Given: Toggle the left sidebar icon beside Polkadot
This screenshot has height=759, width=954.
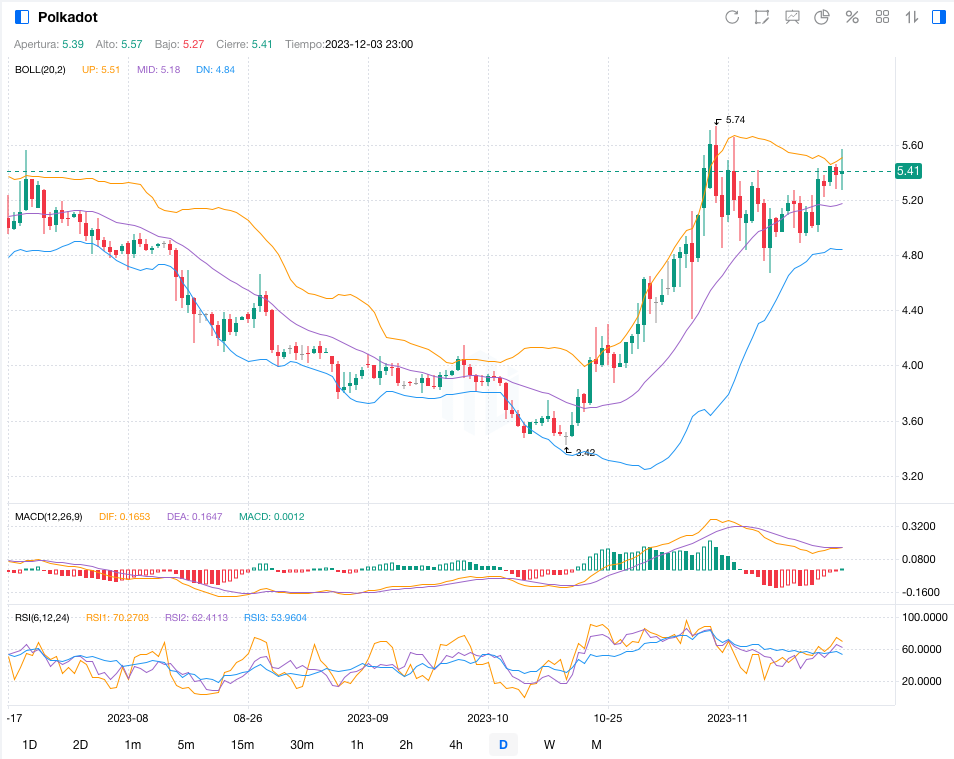Looking at the screenshot, I should pos(22,17).
